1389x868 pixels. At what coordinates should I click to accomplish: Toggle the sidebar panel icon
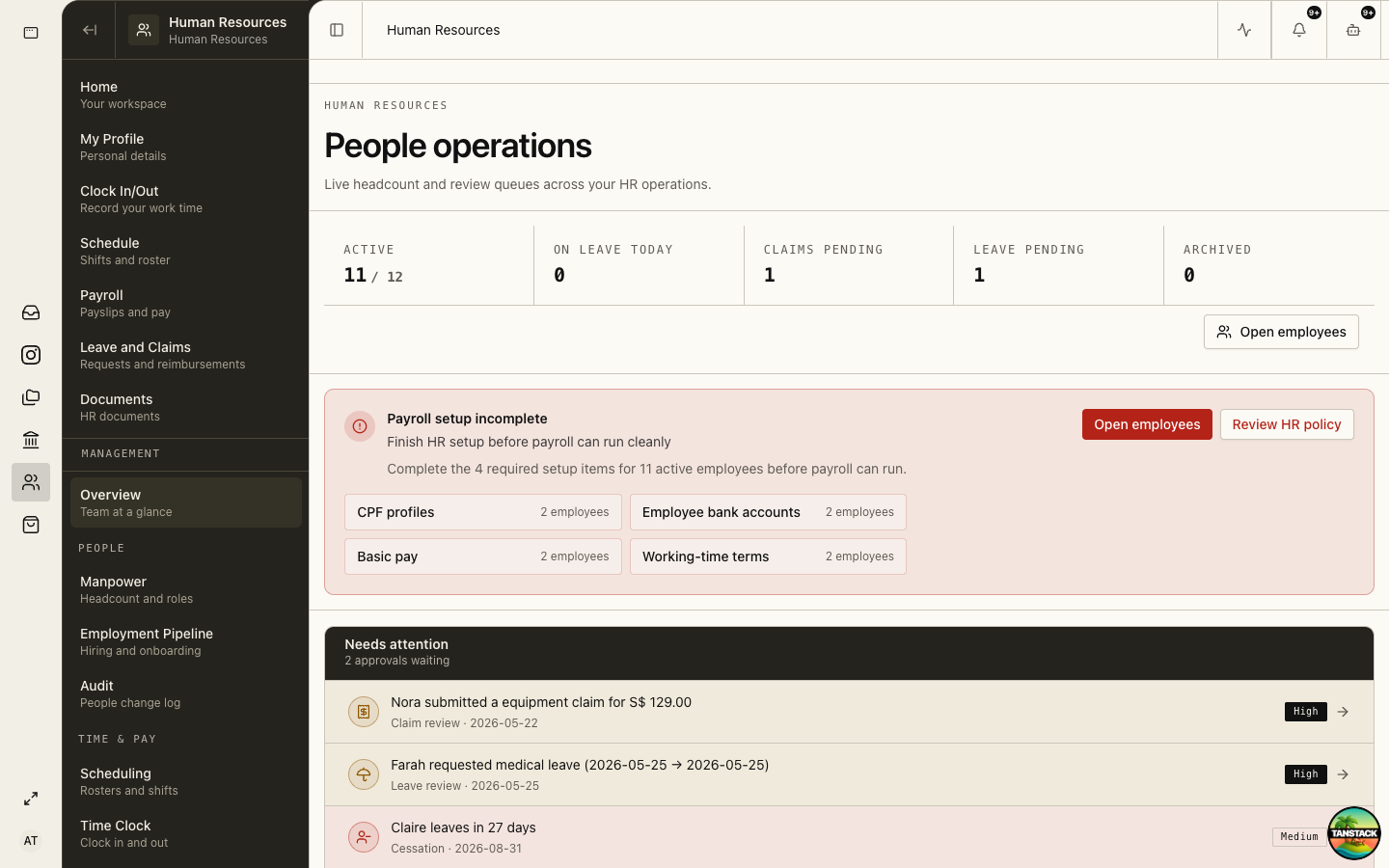tap(337, 30)
